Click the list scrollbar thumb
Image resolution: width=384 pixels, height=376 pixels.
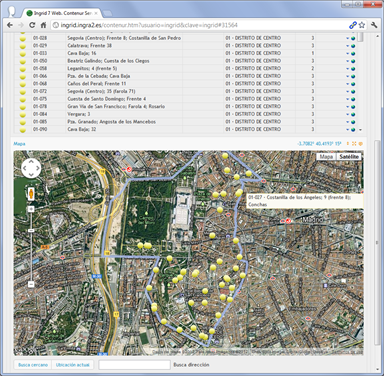pos(360,37)
